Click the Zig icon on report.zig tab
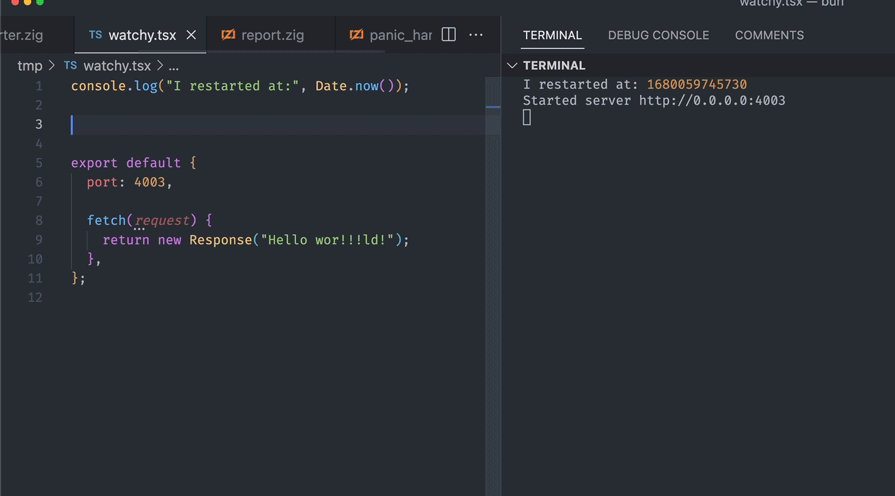895x496 pixels. pos(228,35)
